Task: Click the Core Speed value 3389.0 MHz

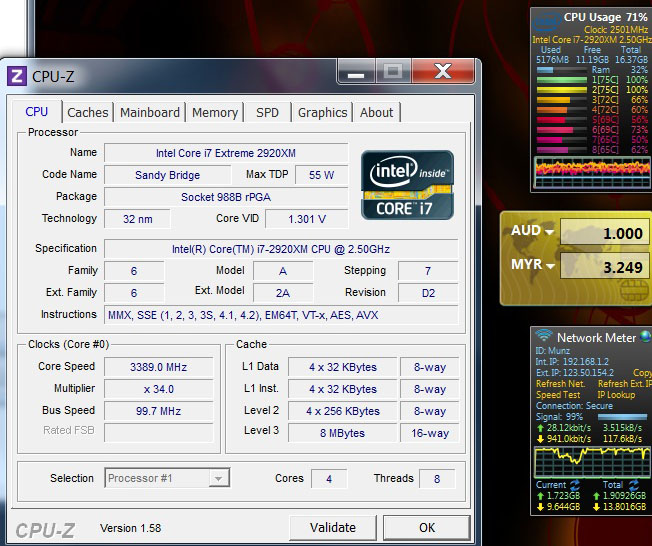Action: (158, 367)
